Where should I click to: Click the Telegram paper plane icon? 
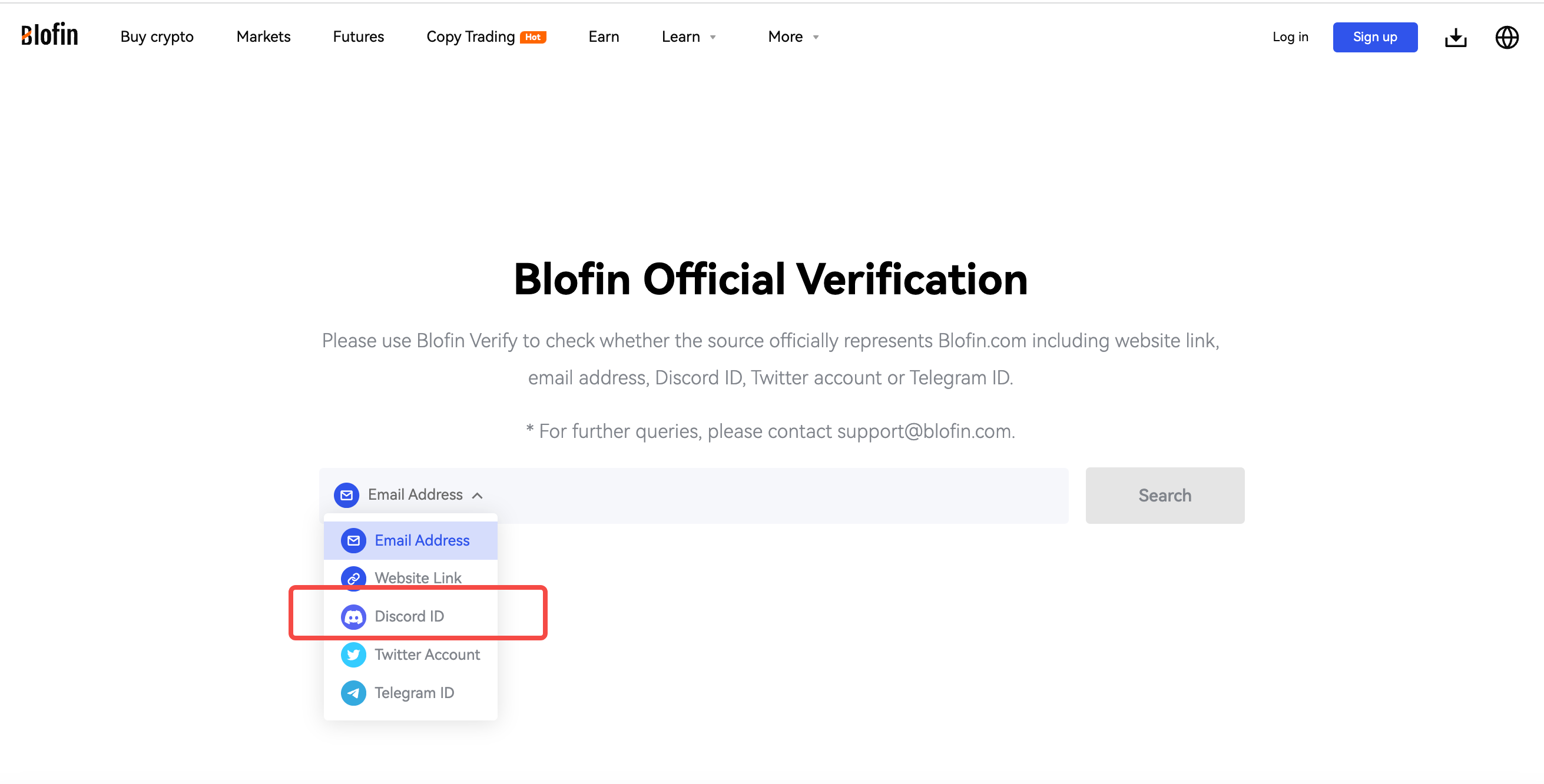353,693
